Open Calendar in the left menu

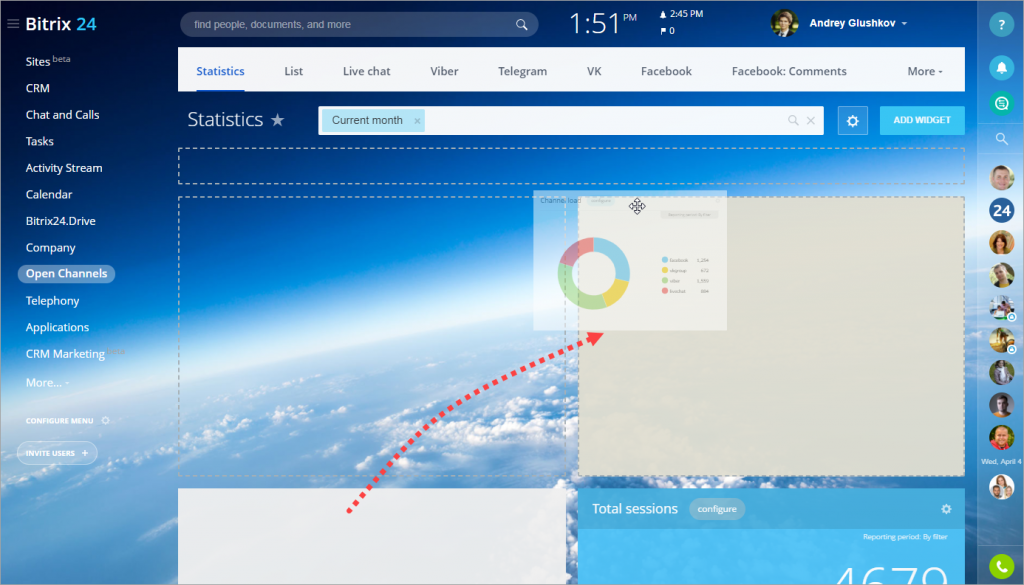[x=49, y=195]
